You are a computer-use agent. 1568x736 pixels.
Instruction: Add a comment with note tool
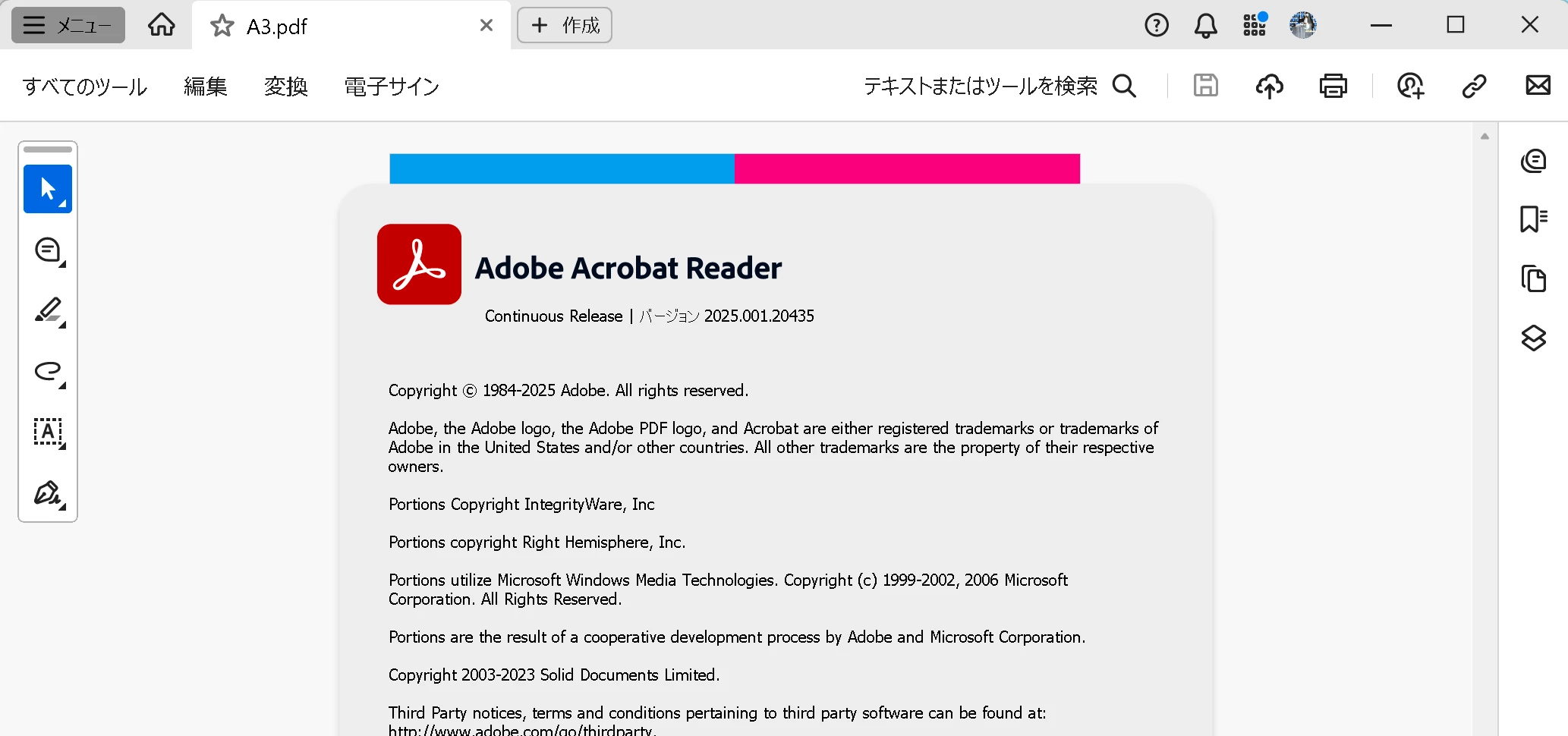click(x=49, y=251)
